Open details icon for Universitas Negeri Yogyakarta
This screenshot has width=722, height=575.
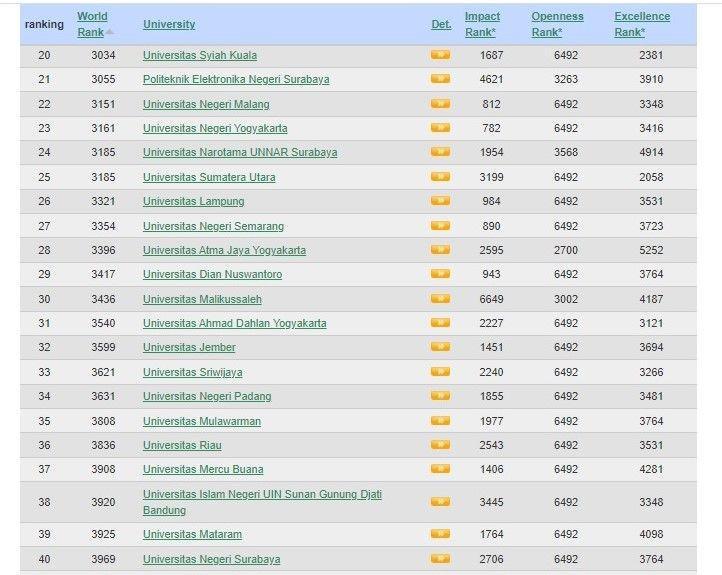[x=440, y=128]
